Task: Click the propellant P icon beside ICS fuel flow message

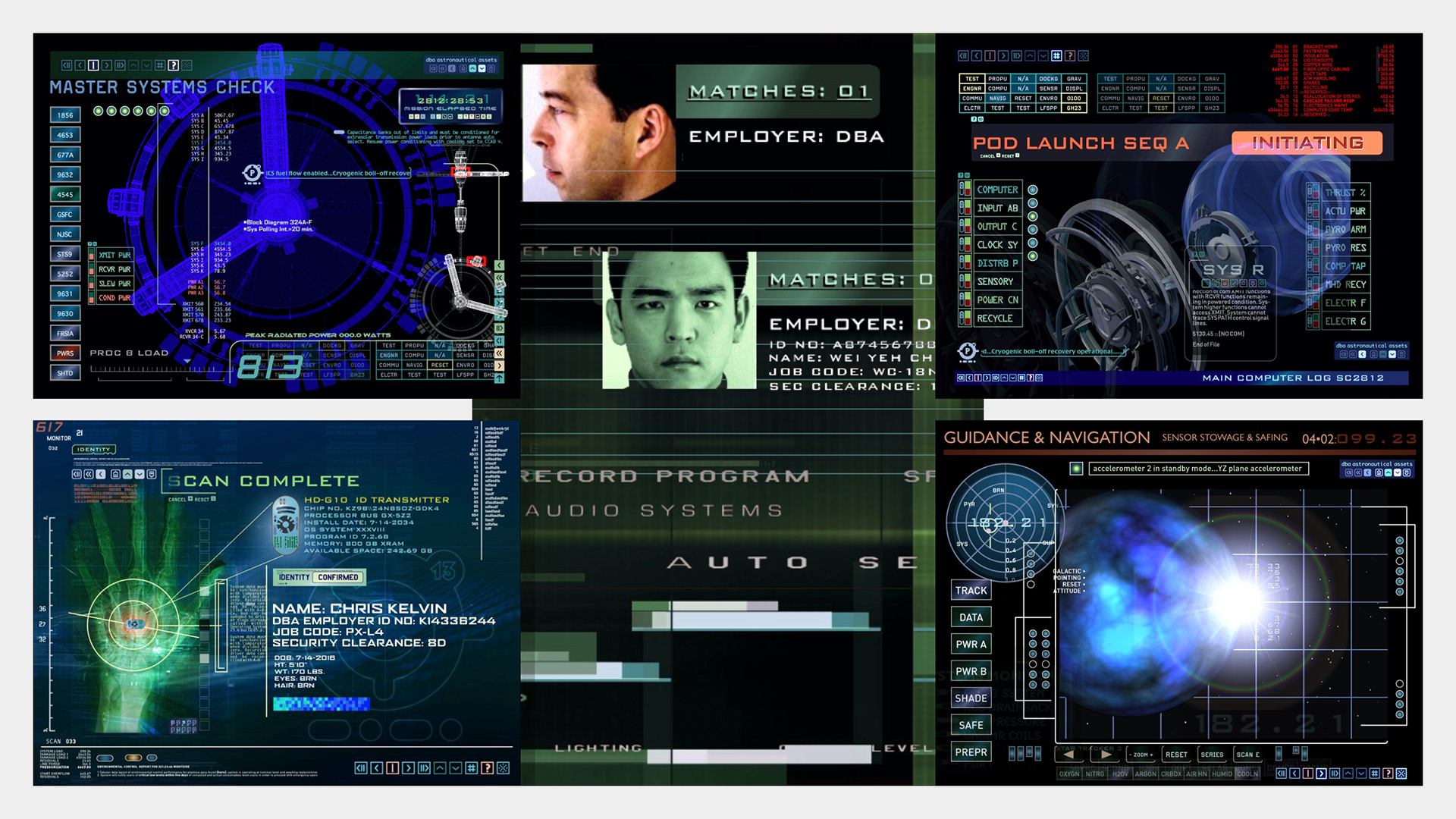Action: coord(252,174)
